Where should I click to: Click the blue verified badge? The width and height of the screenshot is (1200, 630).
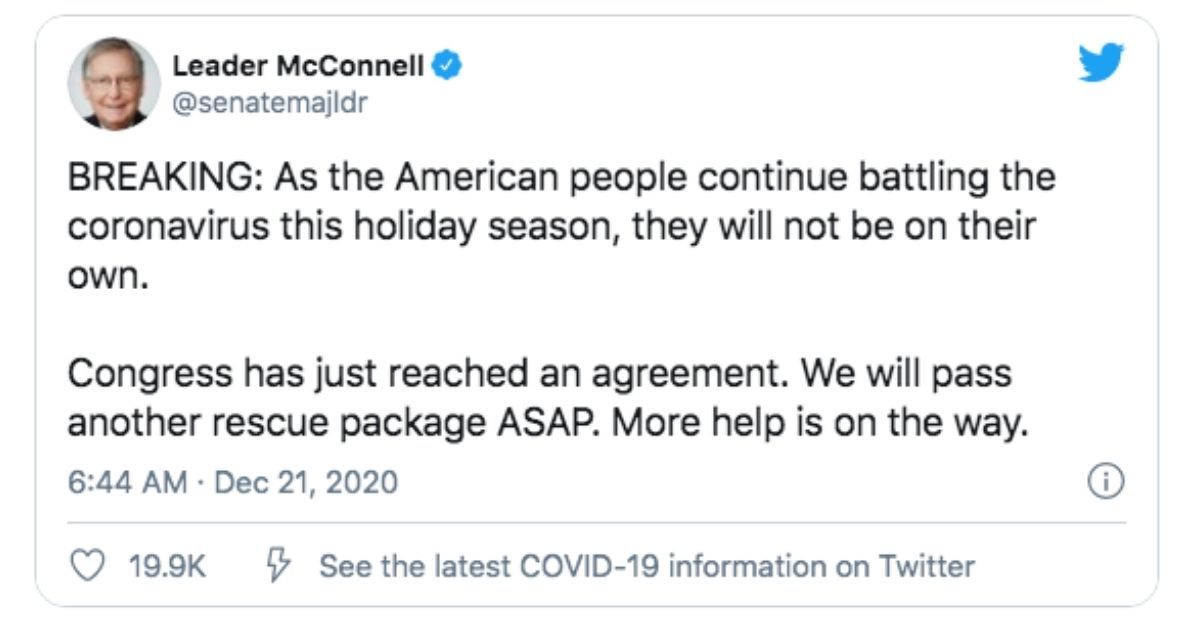pyautogui.click(x=447, y=67)
